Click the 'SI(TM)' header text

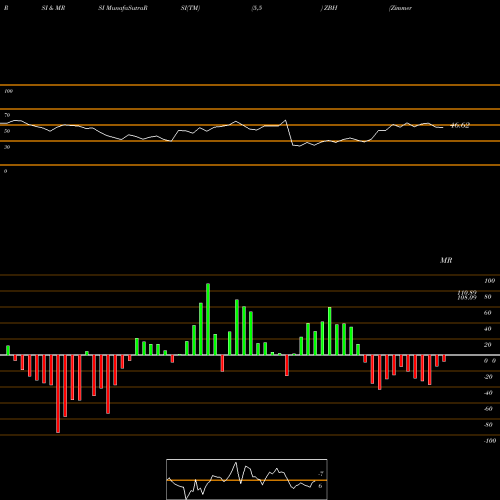click(190, 8)
